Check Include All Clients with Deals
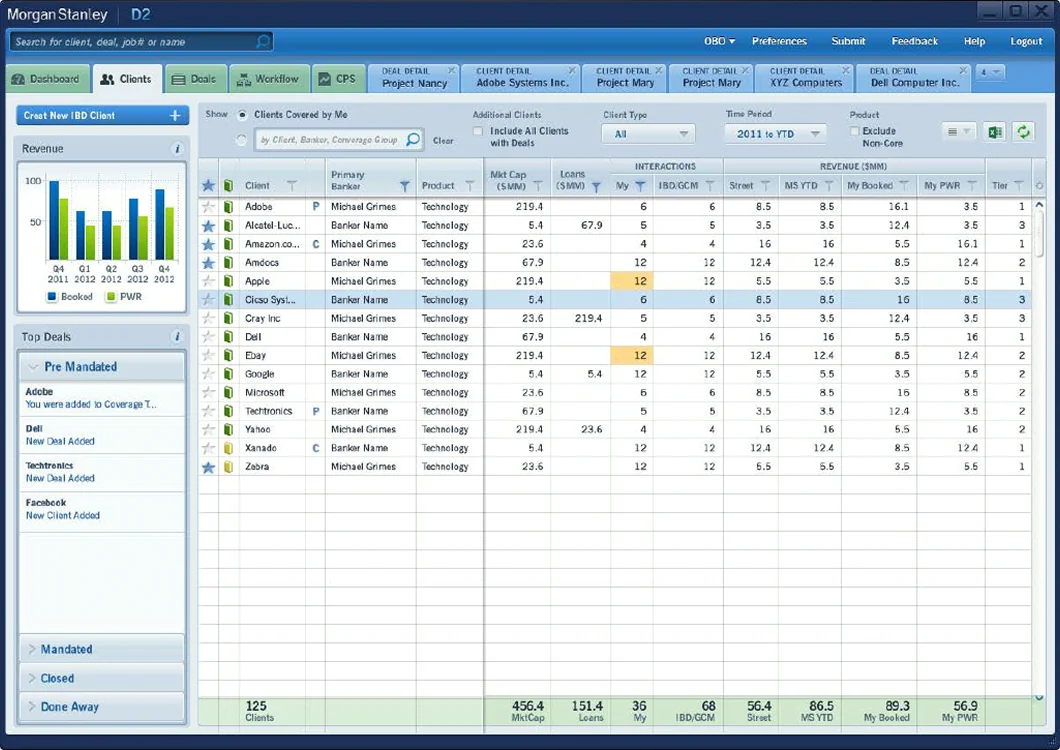Viewport: 1060px width, 750px height. pyautogui.click(x=478, y=131)
